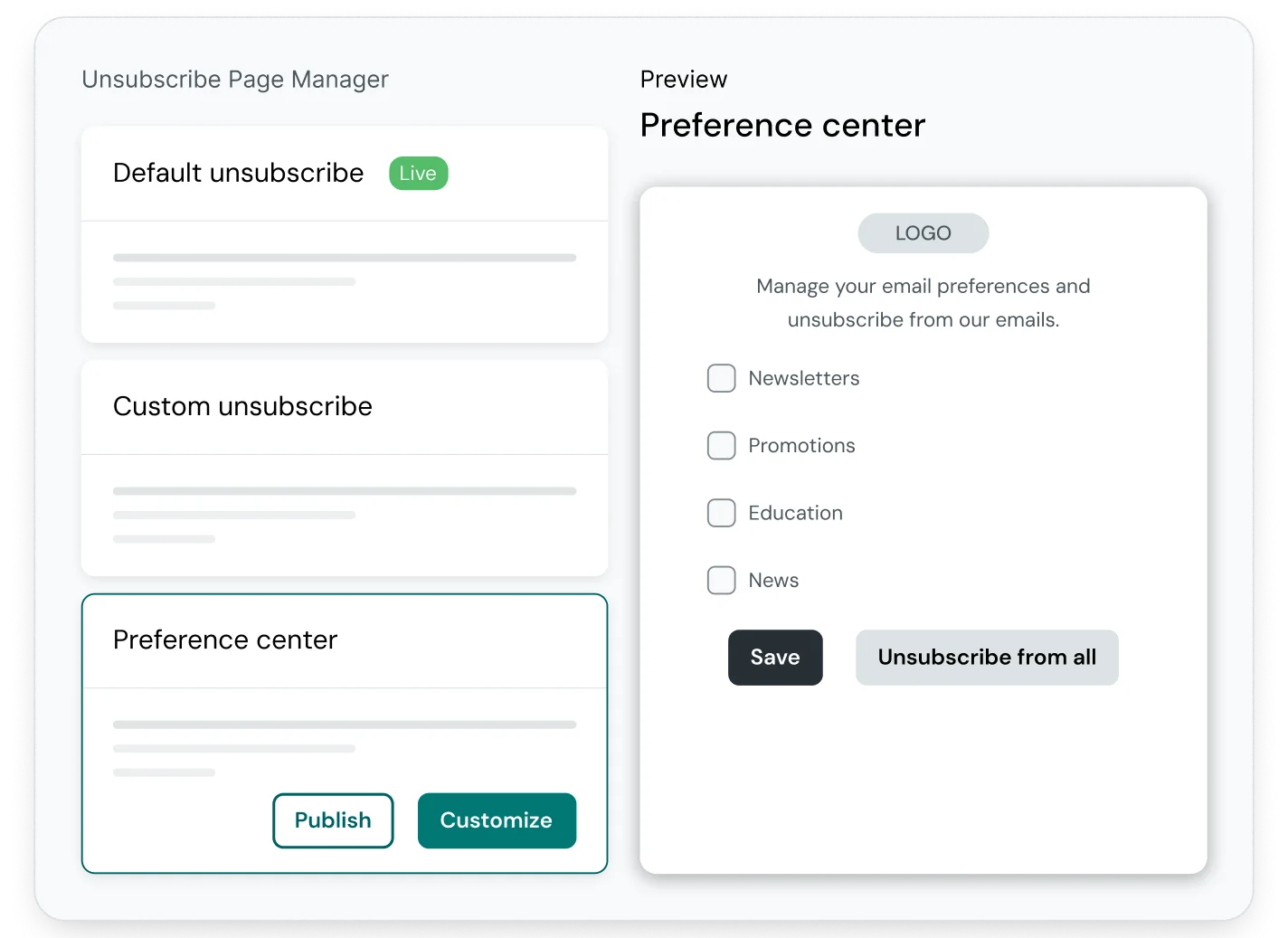
Task: Select the Default unsubscribe card
Action: [x=345, y=234]
